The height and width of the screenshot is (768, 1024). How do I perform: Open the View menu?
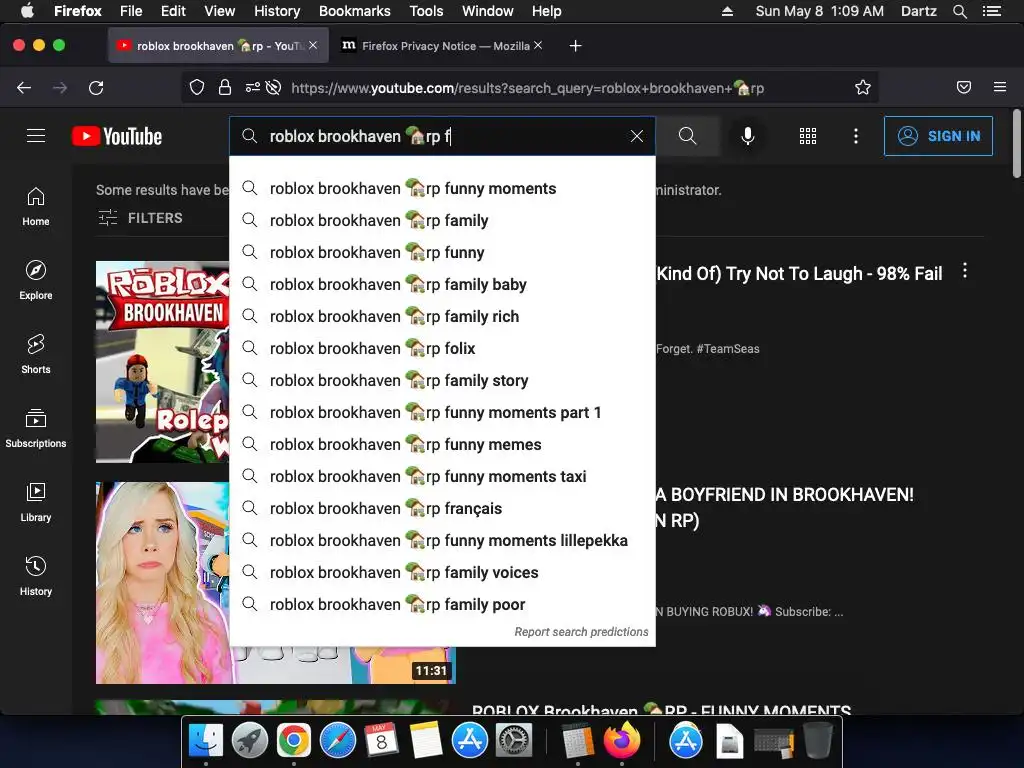coord(219,11)
